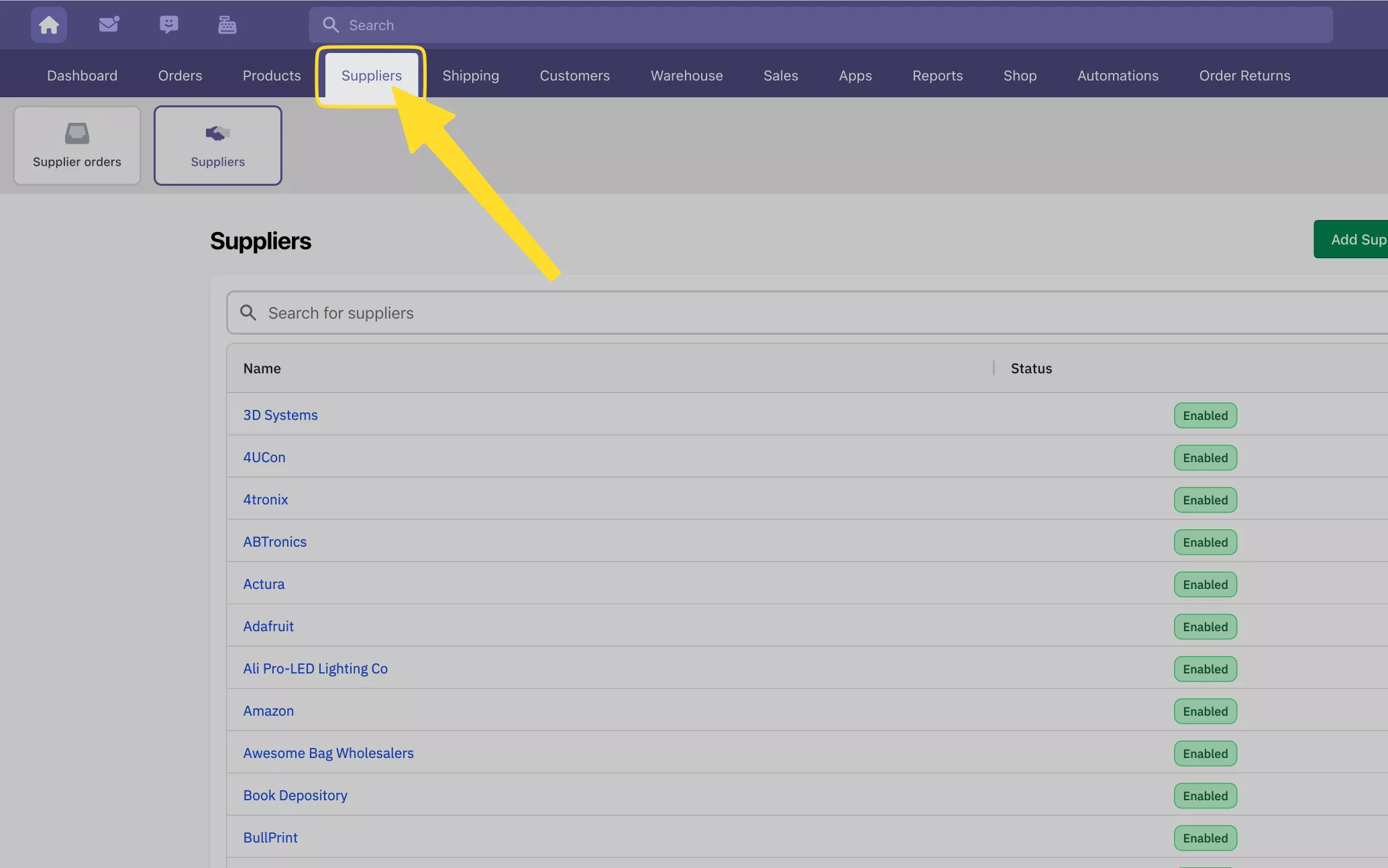Click Enabled badge for ABTronics
Viewport: 1388px width, 868px height.
pyautogui.click(x=1205, y=542)
